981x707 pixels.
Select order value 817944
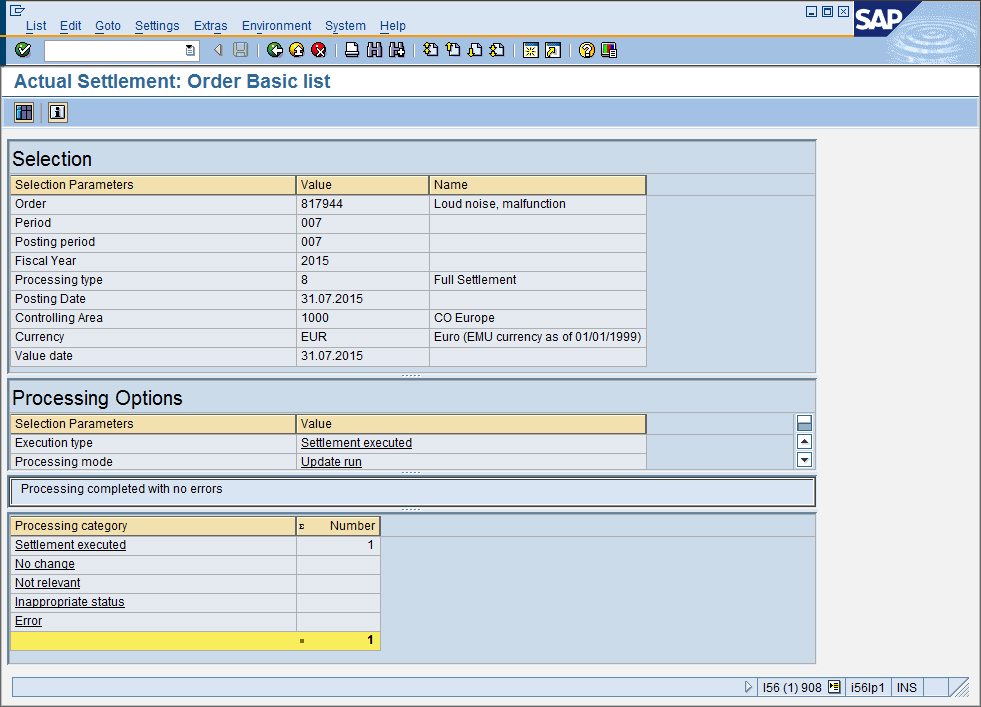[362, 204]
